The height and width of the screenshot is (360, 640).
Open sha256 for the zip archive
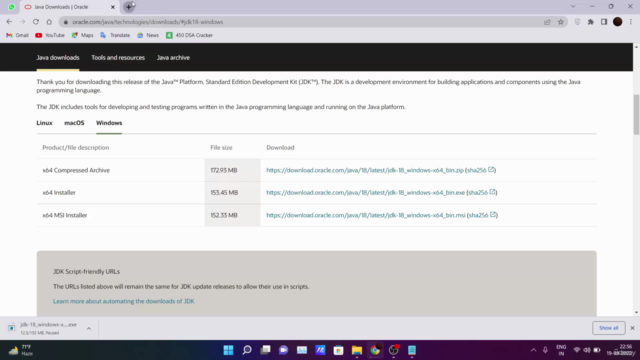click(480, 170)
